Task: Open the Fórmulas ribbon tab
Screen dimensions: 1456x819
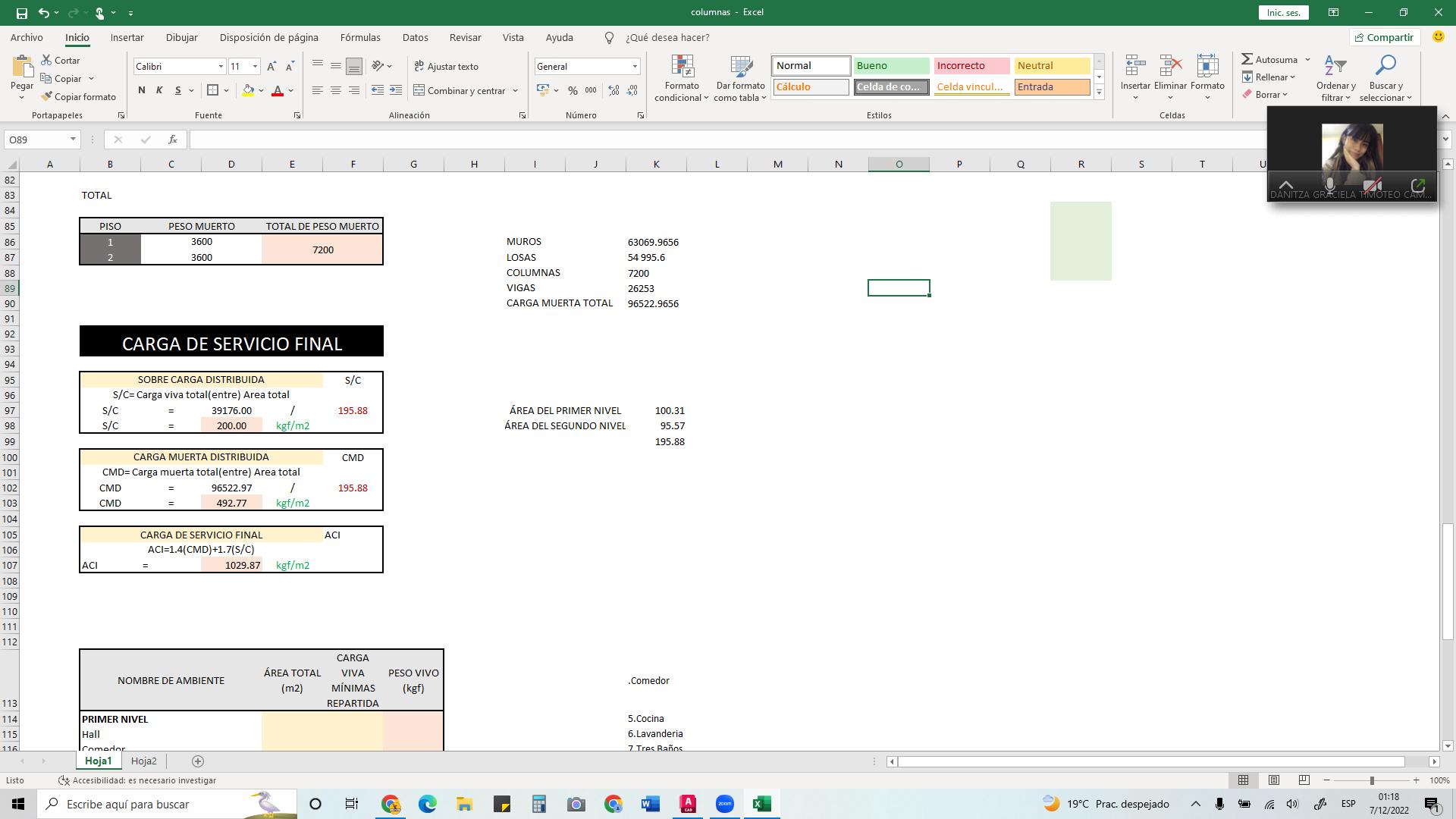Action: coord(360,37)
